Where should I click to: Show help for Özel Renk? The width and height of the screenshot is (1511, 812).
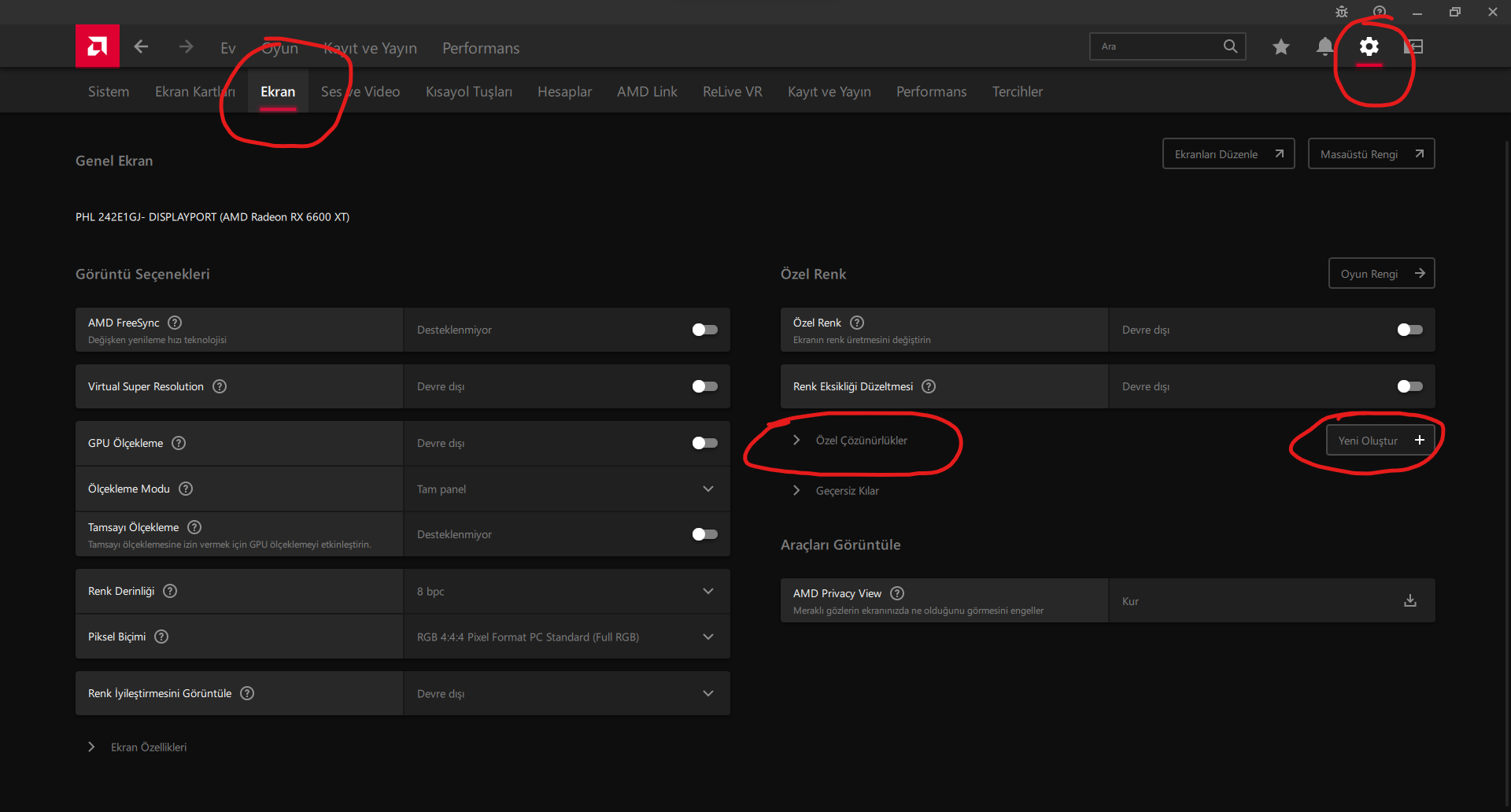click(857, 323)
